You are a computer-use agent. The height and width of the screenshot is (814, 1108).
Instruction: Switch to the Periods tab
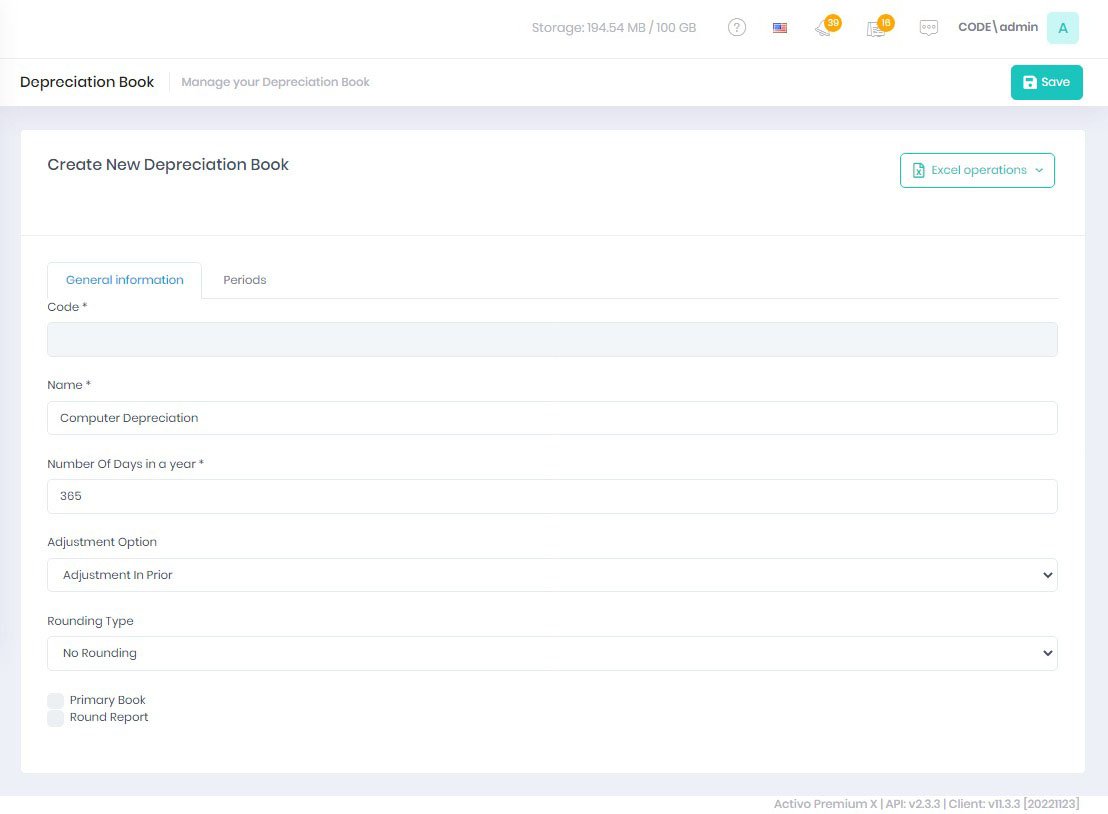[244, 280]
